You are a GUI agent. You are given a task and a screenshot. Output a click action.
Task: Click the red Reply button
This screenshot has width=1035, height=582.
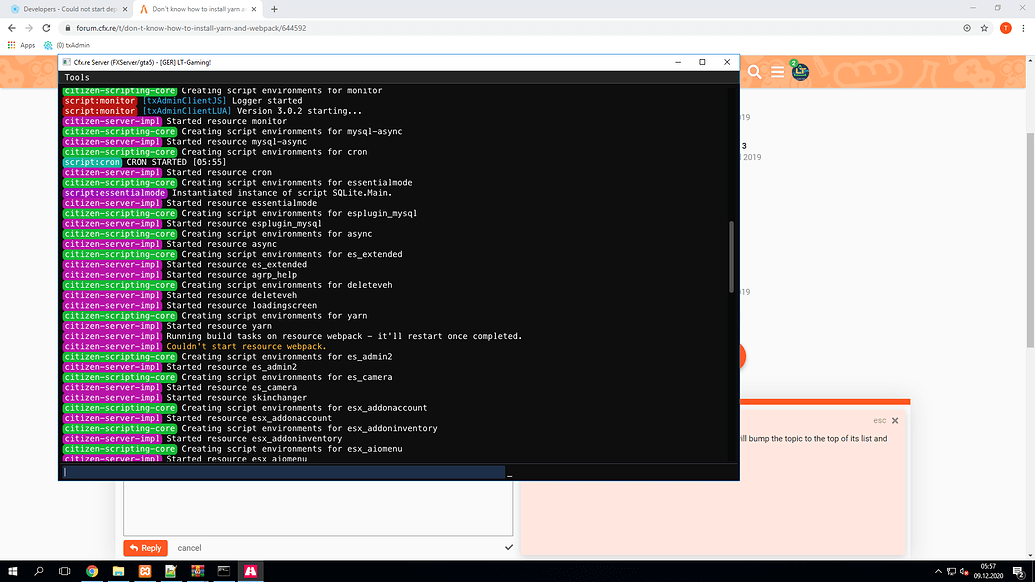pos(145,547)
